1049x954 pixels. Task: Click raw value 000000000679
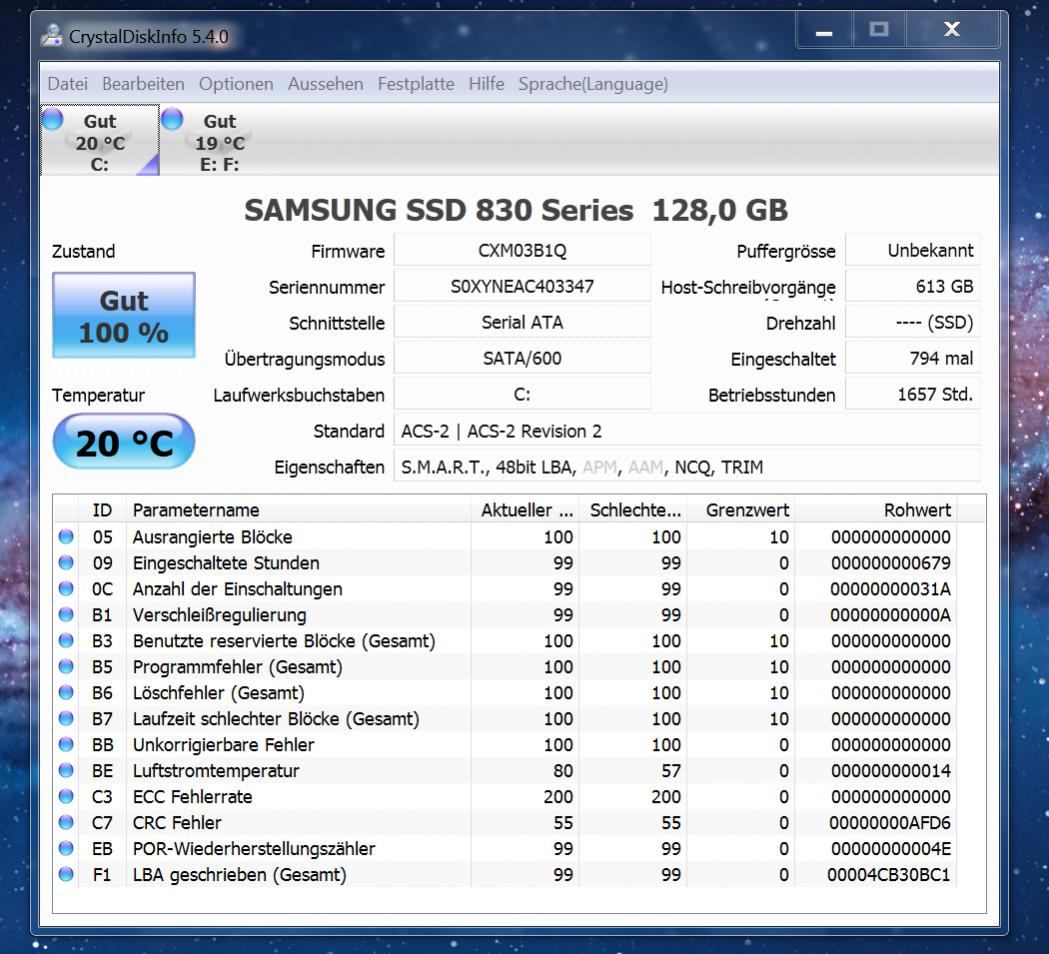point(890,563)
